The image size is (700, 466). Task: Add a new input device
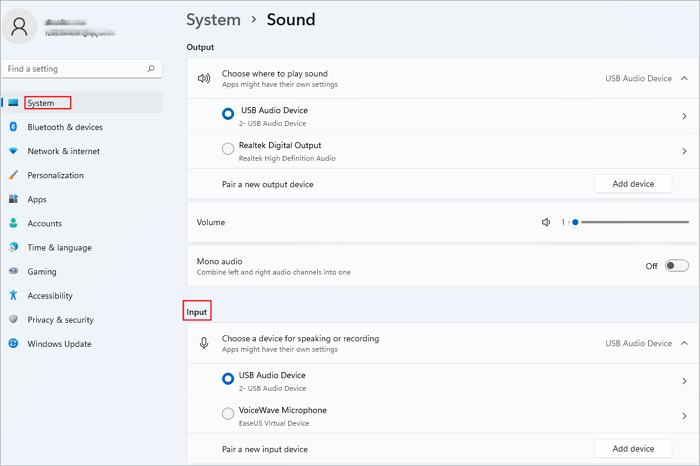coord(634,449)
